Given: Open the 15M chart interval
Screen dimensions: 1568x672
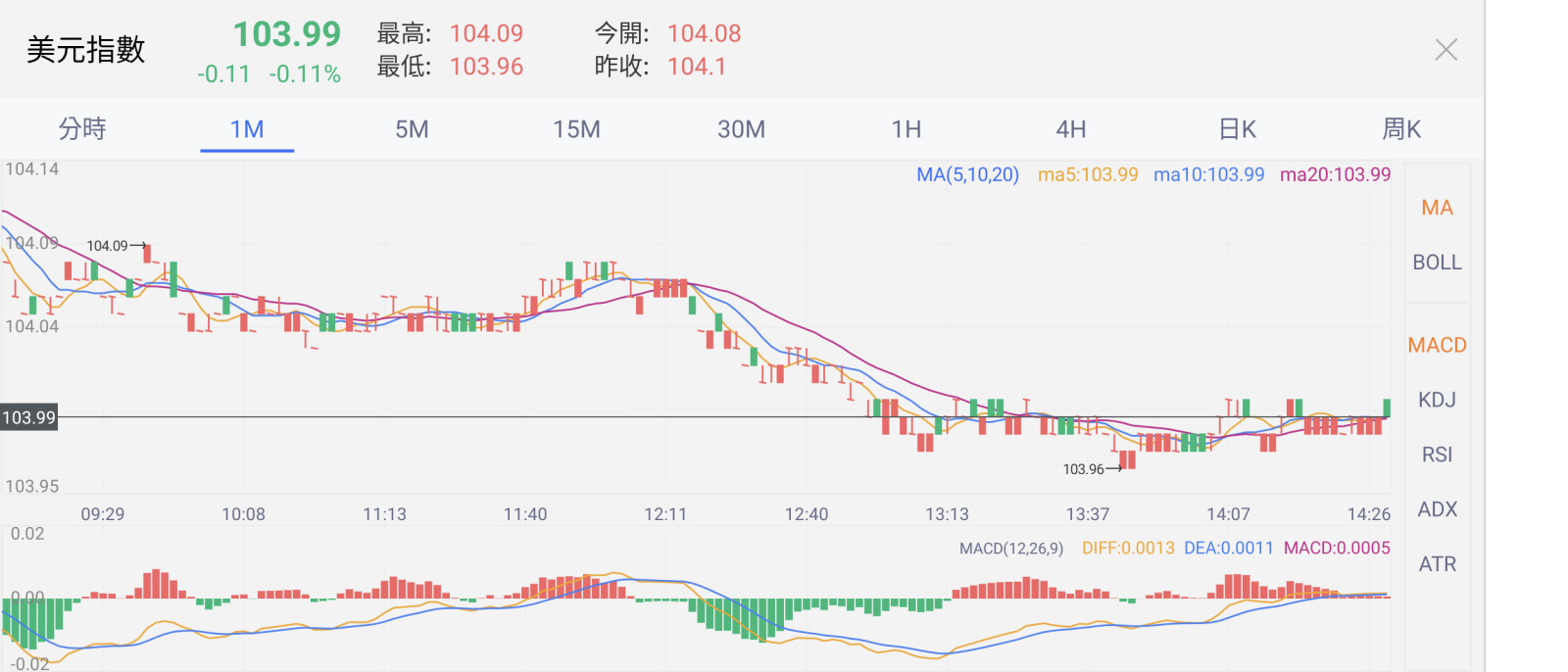Looking at the screenshot, I should pyautogui.click(x=576, y=129).
